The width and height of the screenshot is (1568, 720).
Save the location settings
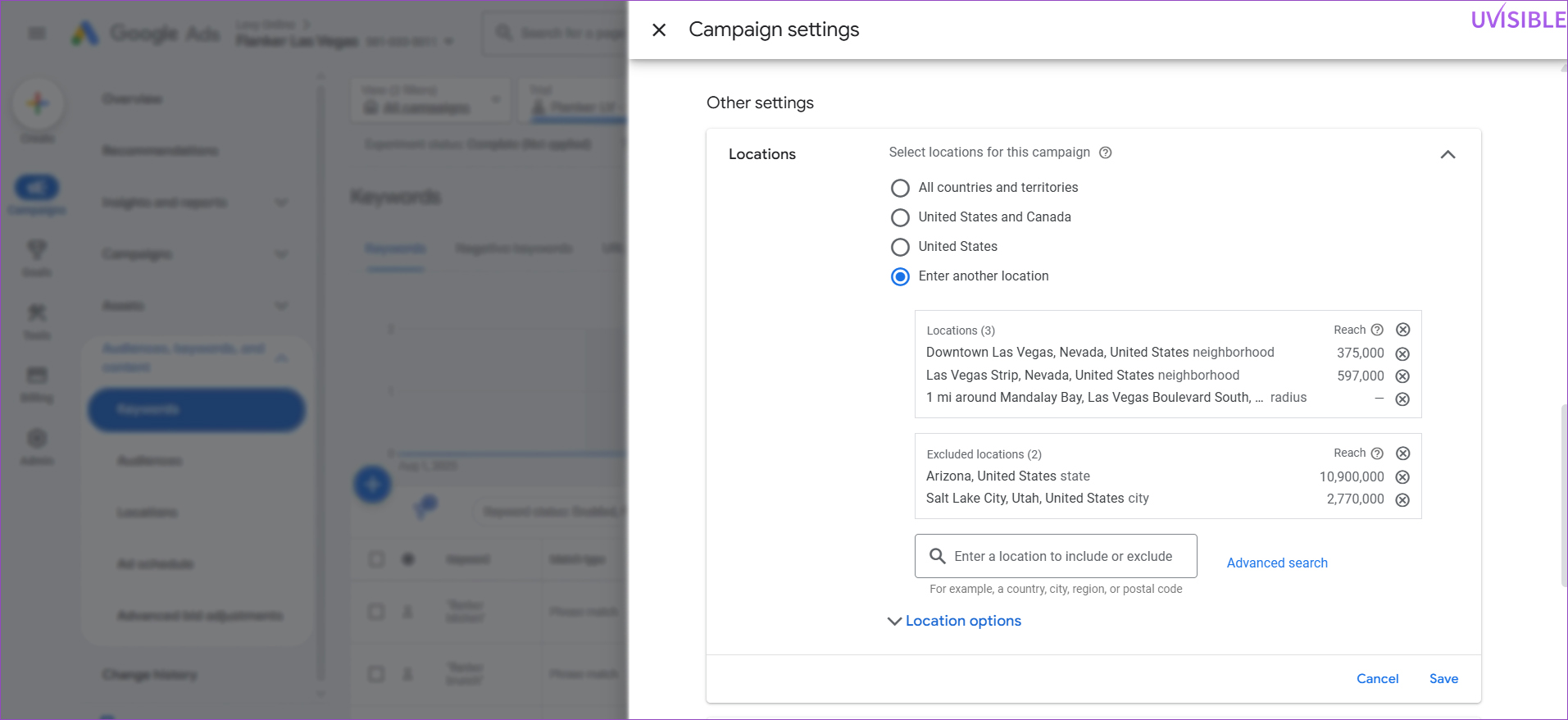(x=1443, y=678)
